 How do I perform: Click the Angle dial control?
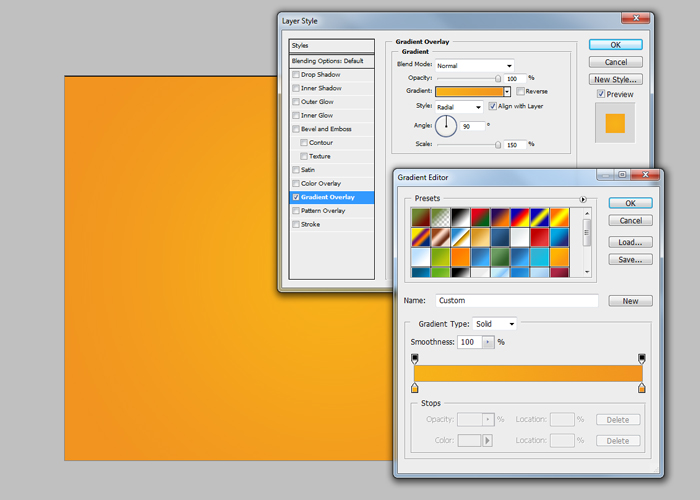pos(445,126)
